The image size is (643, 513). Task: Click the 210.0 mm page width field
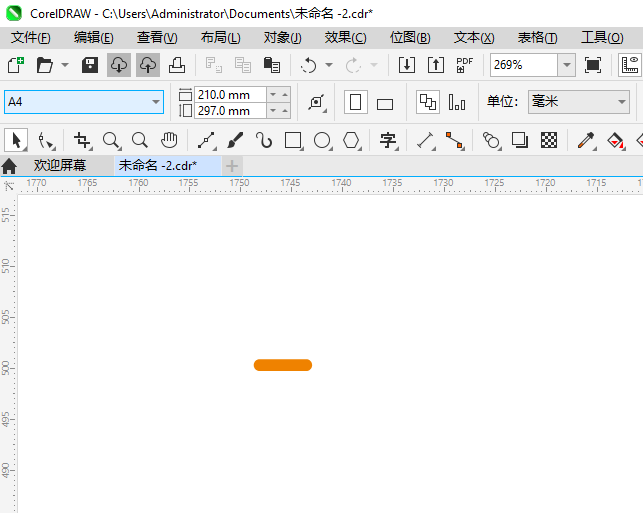(x=230, y=95)
